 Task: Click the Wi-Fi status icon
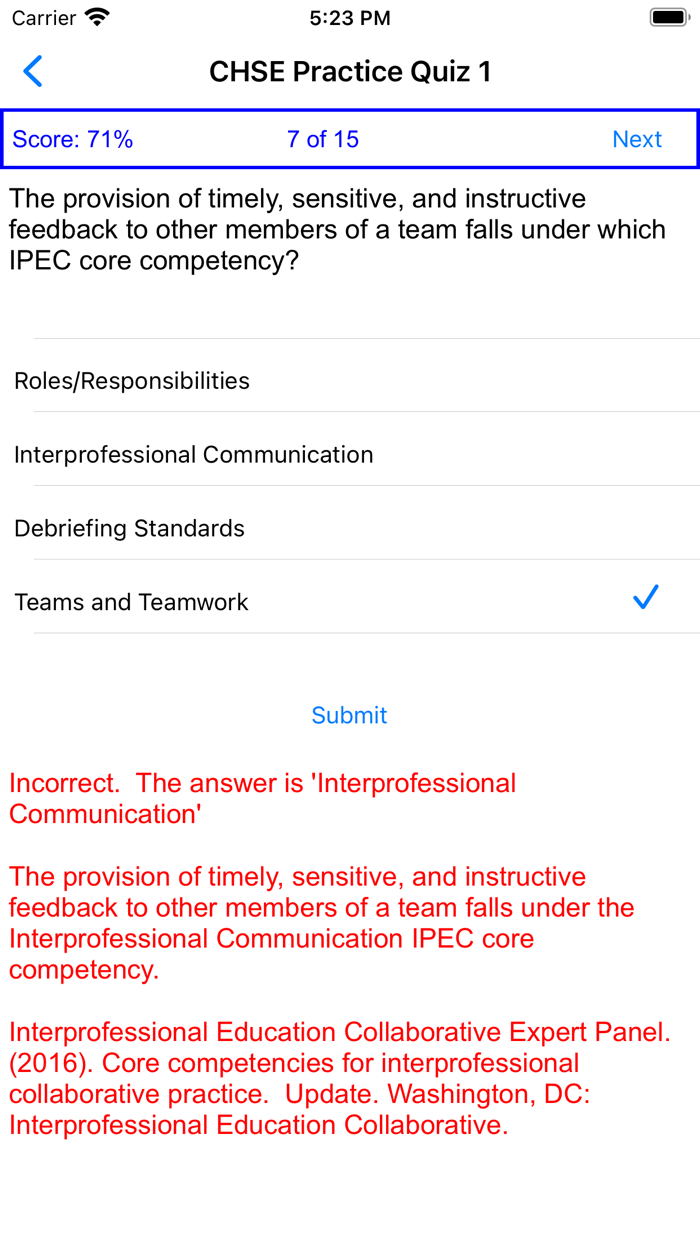pyautogui.click(x=97, y=18)
